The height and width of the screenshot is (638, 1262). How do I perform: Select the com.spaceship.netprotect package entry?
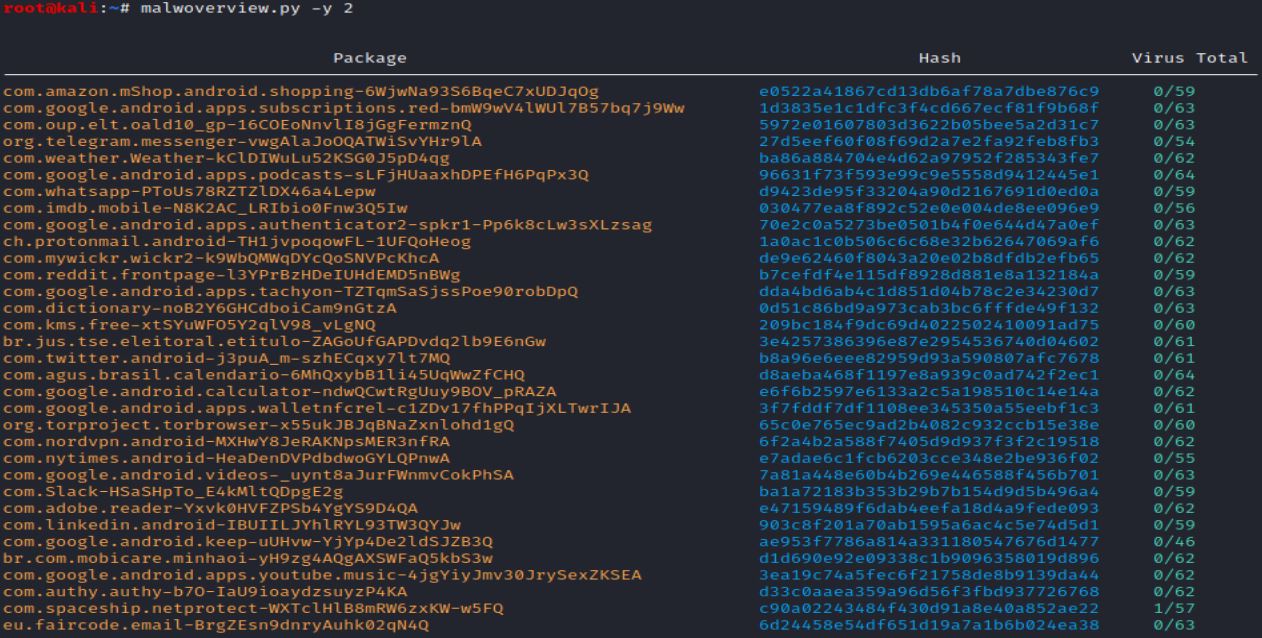[253, 606]
